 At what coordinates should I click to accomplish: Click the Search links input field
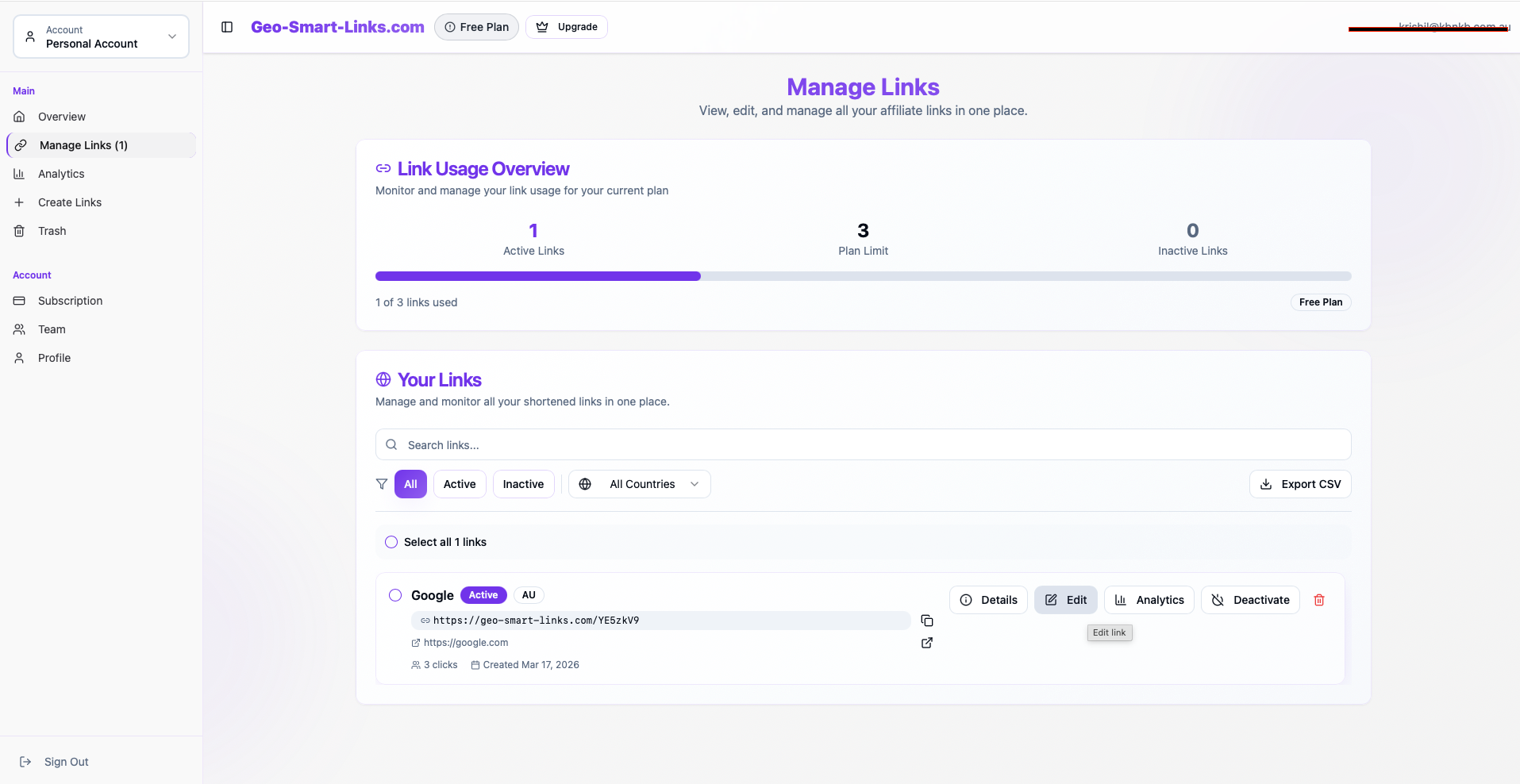864,444
